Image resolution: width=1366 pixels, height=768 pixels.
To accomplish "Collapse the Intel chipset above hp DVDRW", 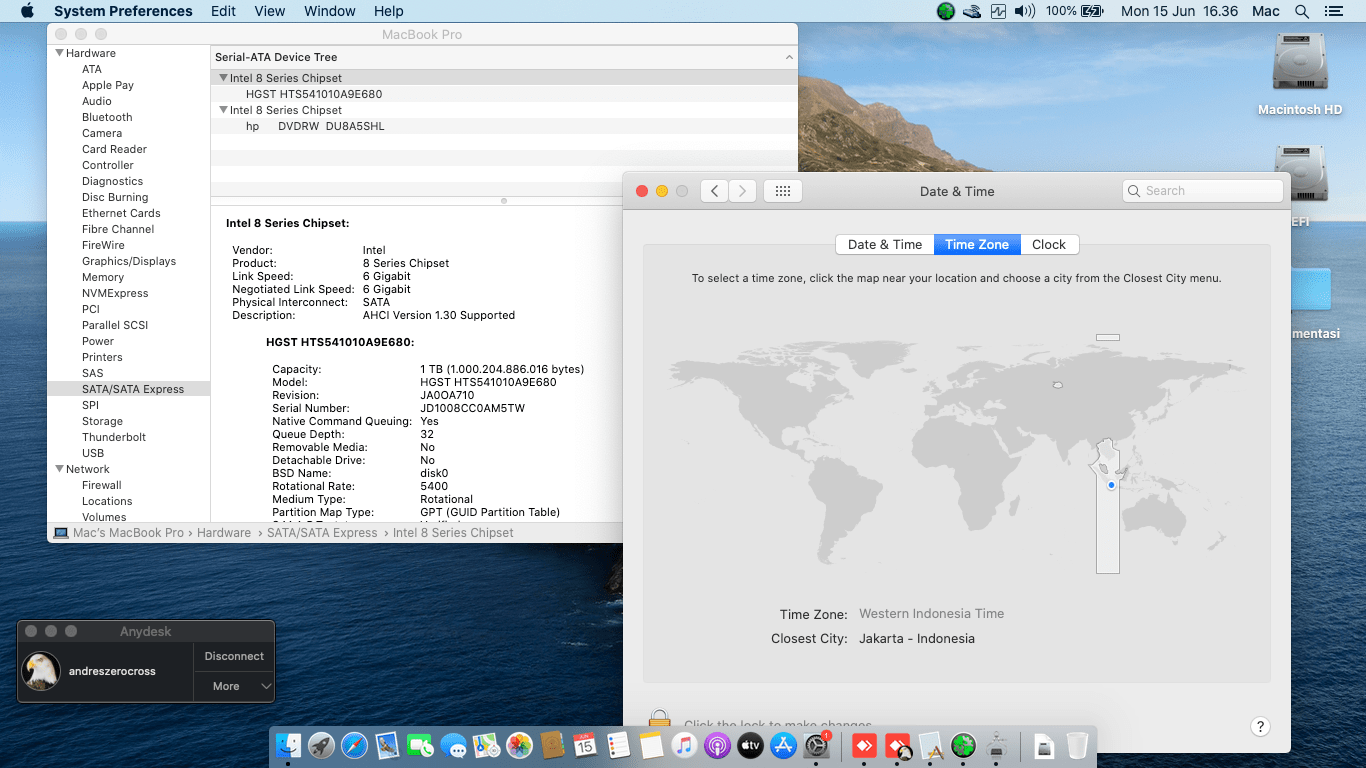I will 224,110.
